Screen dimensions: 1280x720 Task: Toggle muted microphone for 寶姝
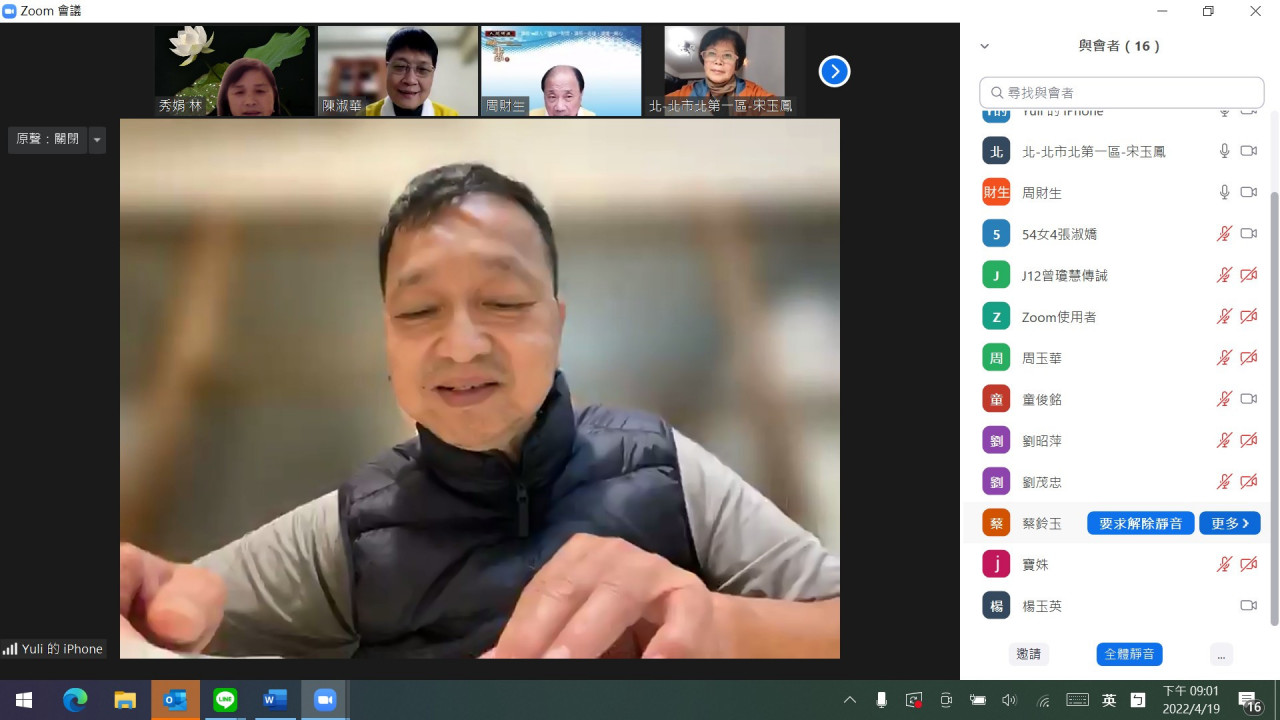1224,565
